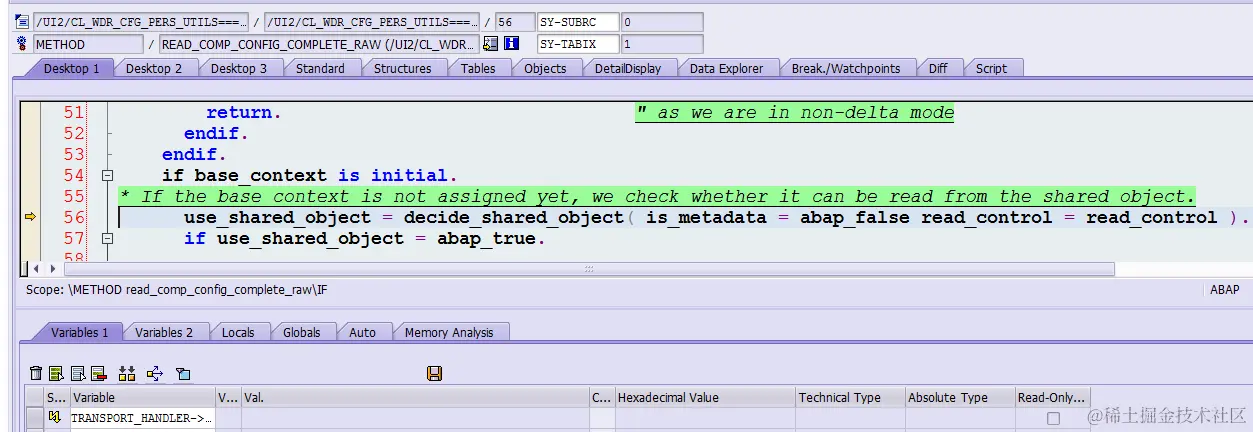Set breakpoint in margin at line 57
Viewport: 1253px width, 432px height.
pos(30,238)
